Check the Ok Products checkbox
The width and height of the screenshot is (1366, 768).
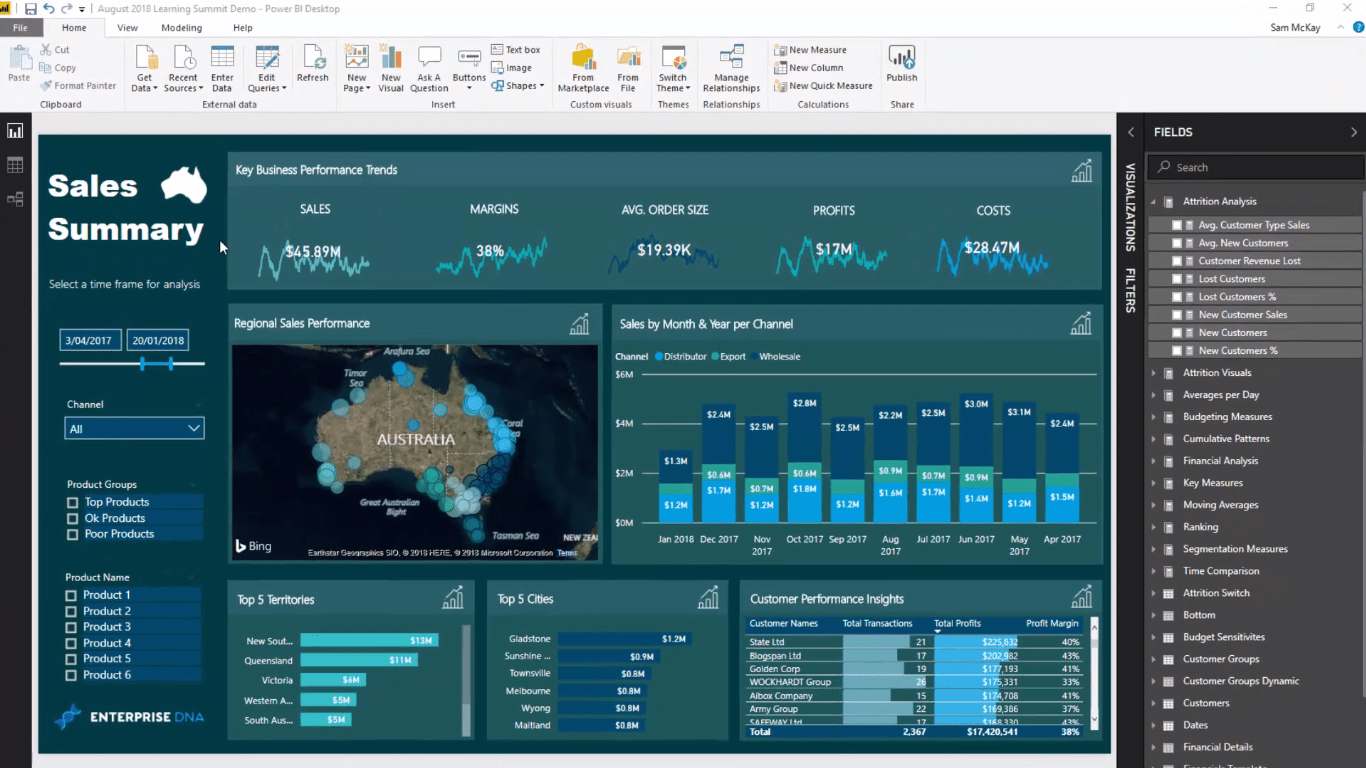[x=72, y=519]
